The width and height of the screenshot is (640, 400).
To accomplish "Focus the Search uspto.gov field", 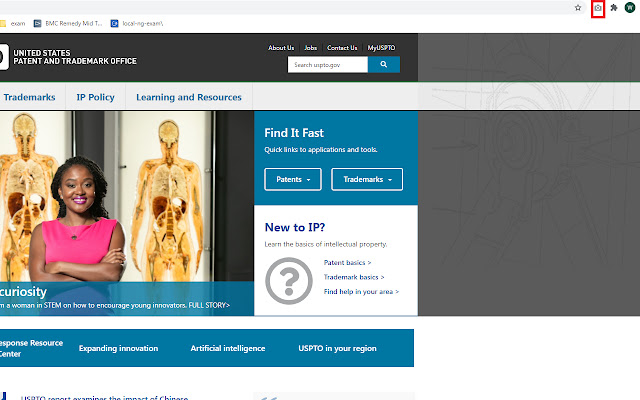I will pyautogui.click(x=328, y=64).
